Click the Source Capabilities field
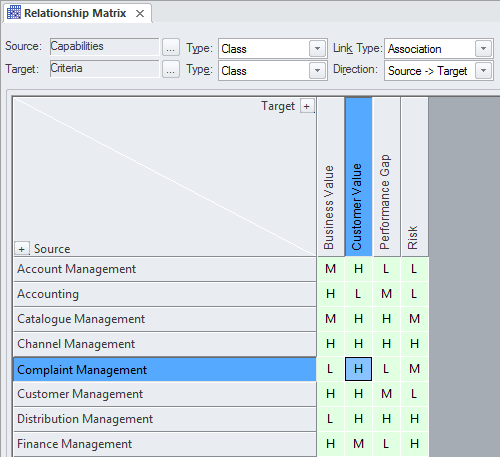500x457 pixels. coord(104,46)
